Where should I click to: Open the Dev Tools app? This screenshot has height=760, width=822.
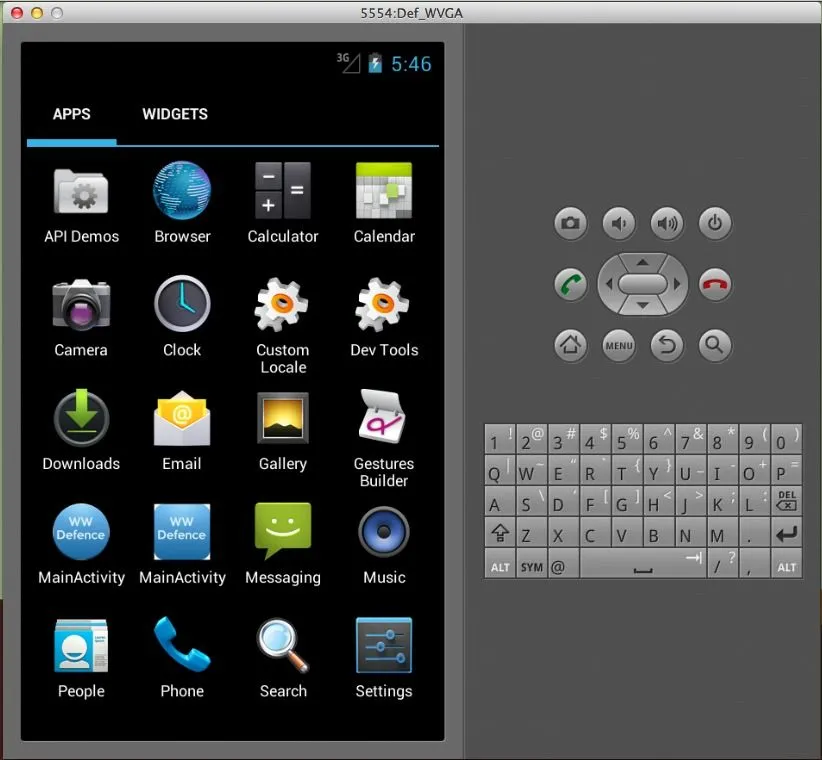tap(384, 306)
